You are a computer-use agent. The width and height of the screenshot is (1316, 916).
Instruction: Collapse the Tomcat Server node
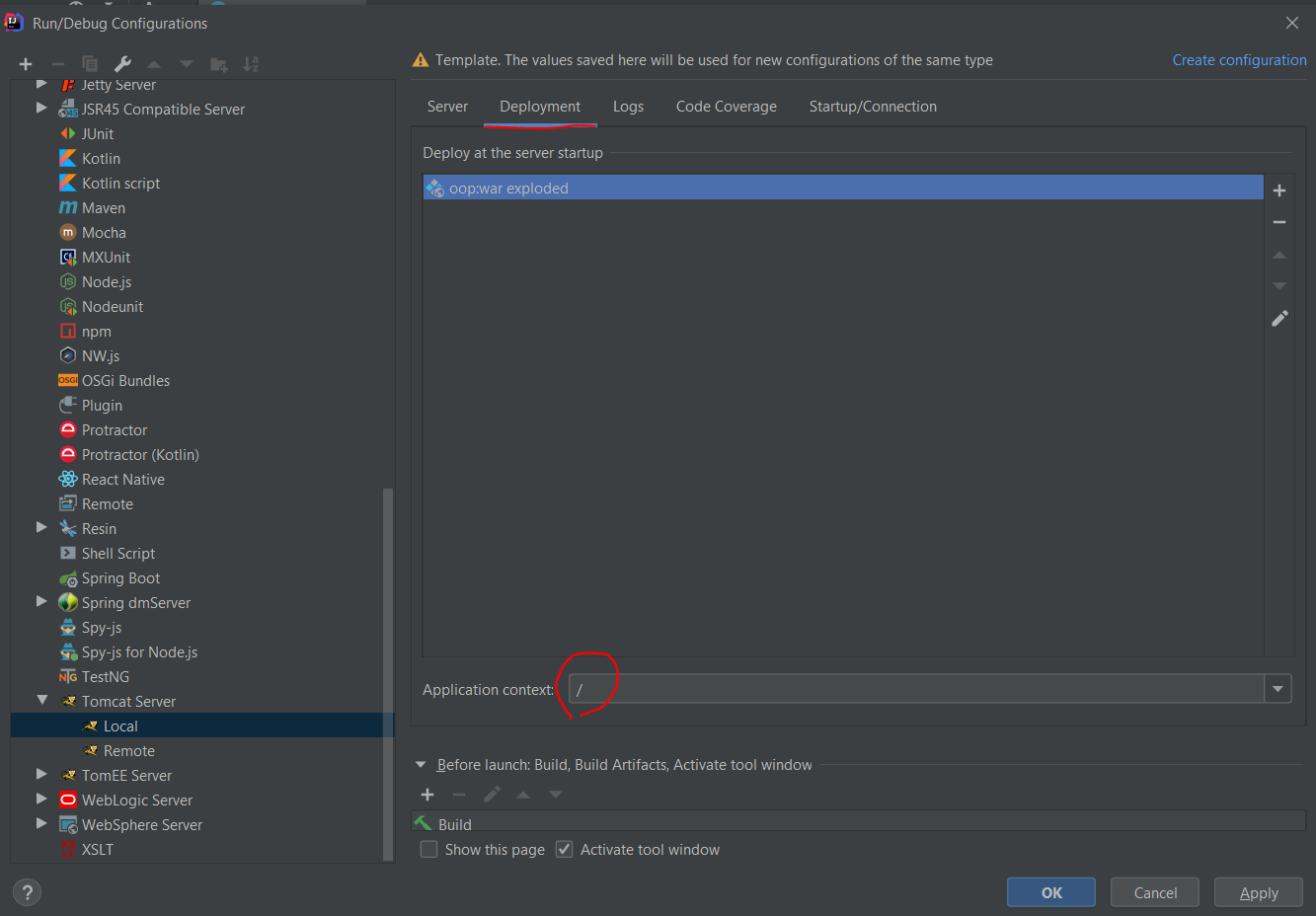(41, 700)
